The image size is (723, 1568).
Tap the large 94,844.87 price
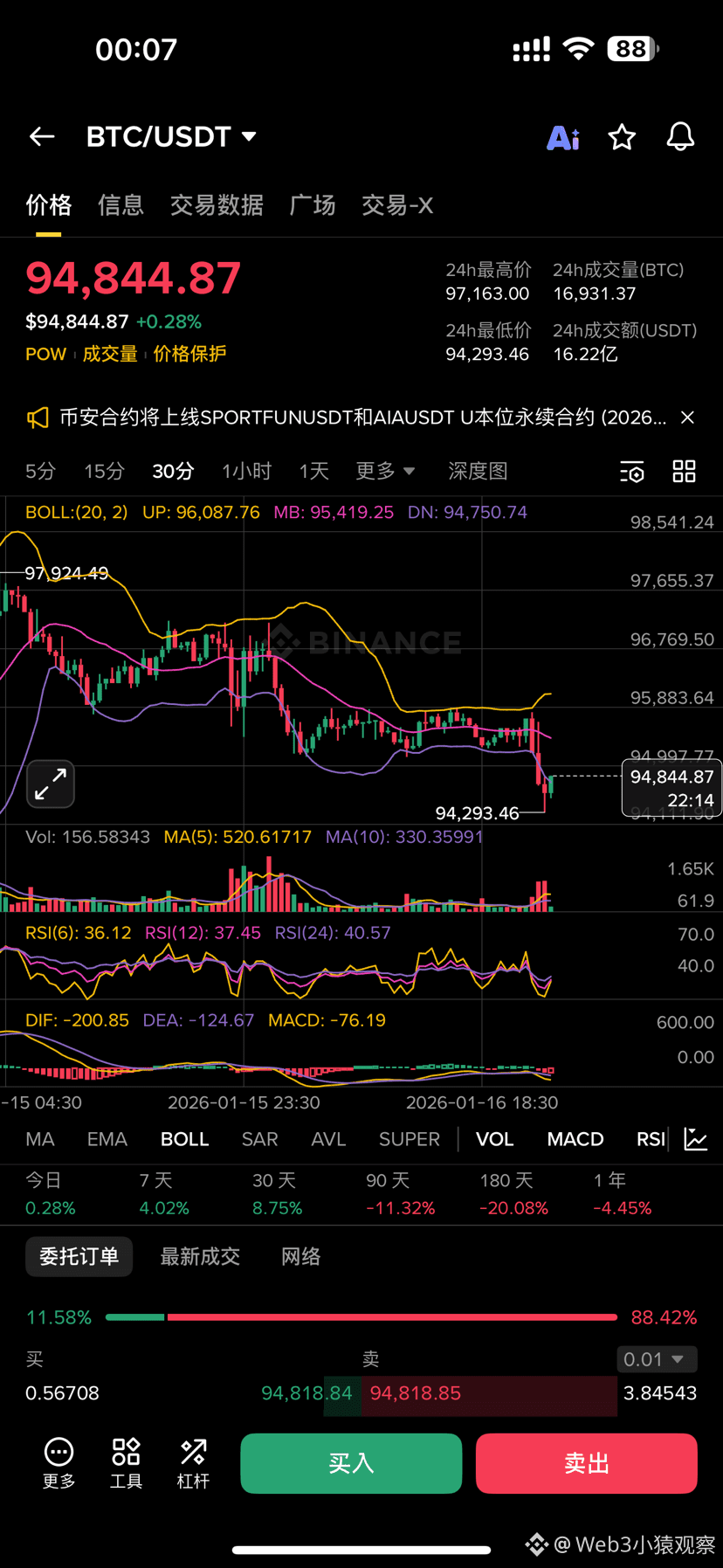click(x=134, y=278)
